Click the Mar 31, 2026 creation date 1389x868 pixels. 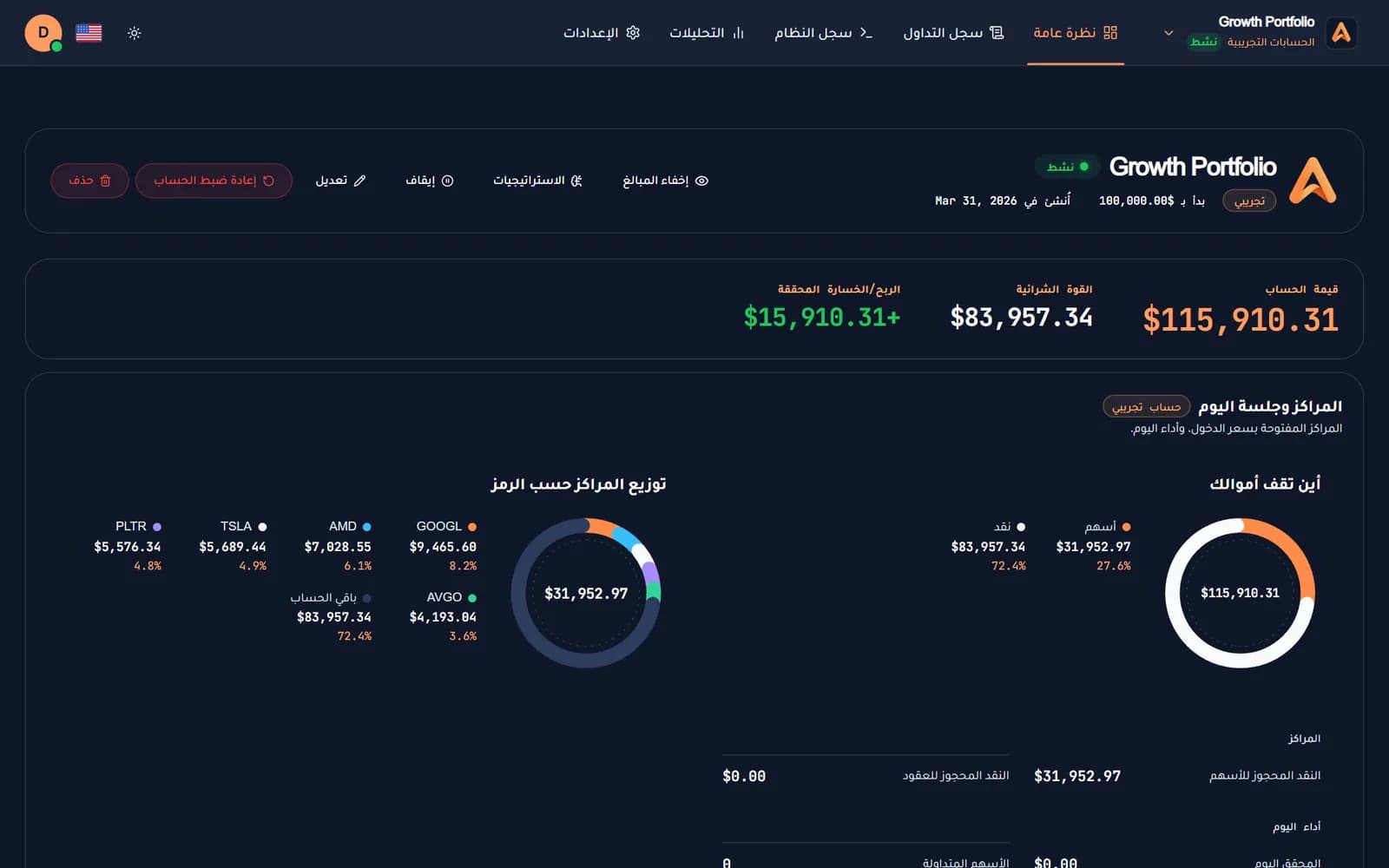pyautogui.click(x=976, y=201)
